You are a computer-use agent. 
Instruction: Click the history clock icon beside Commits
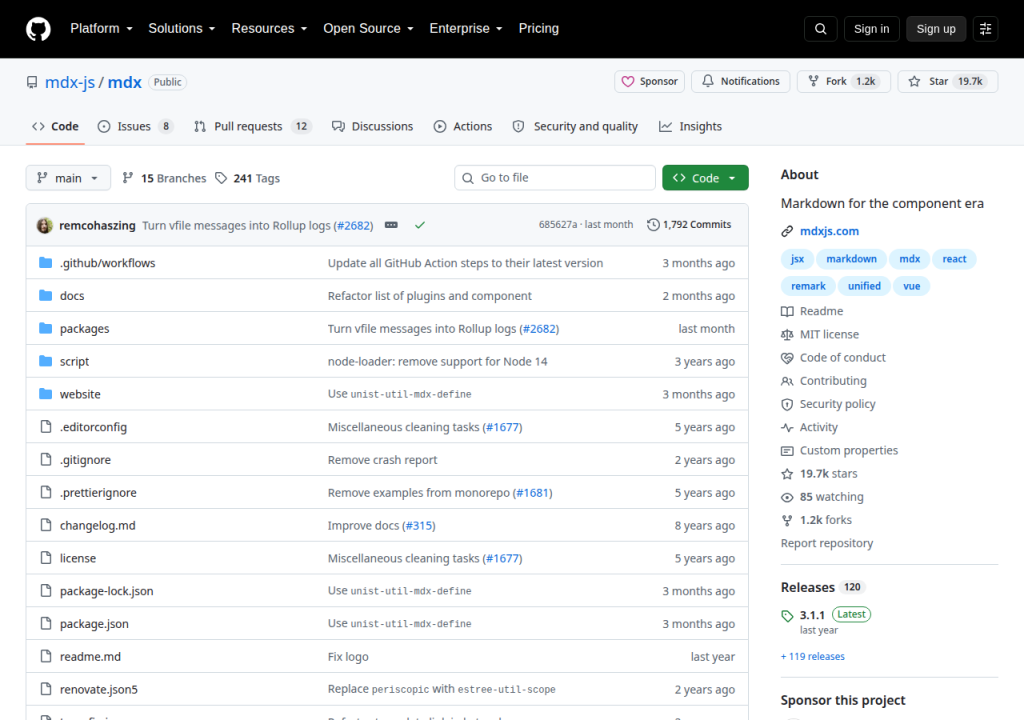click(653, 225)
